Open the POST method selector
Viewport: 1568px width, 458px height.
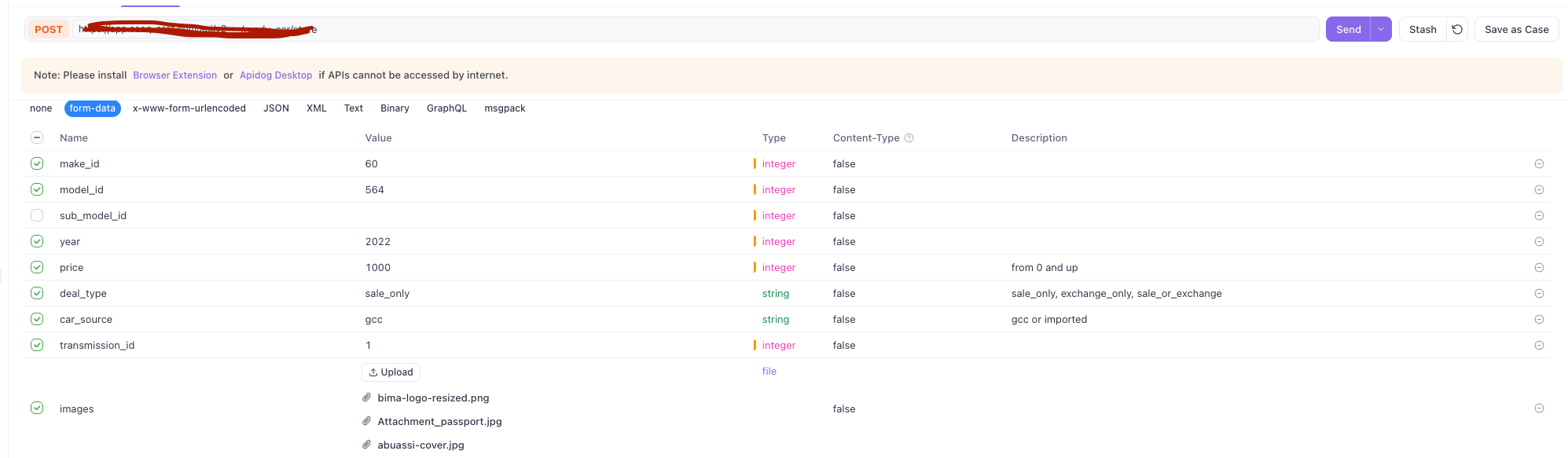(x=49, y=30)
